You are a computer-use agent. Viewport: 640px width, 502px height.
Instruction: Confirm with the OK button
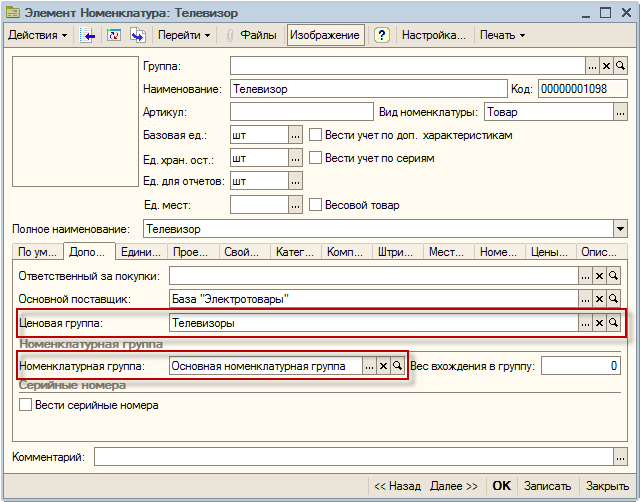tap(502, 486)
